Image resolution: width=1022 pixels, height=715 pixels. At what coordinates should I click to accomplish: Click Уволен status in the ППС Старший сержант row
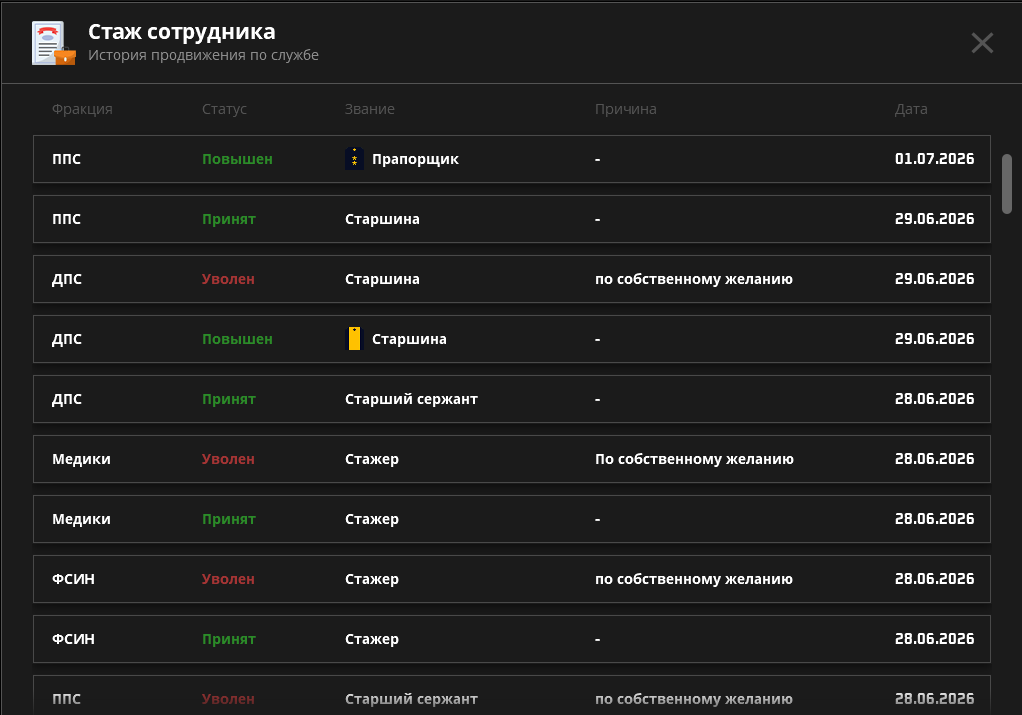(x=228, y=699)
